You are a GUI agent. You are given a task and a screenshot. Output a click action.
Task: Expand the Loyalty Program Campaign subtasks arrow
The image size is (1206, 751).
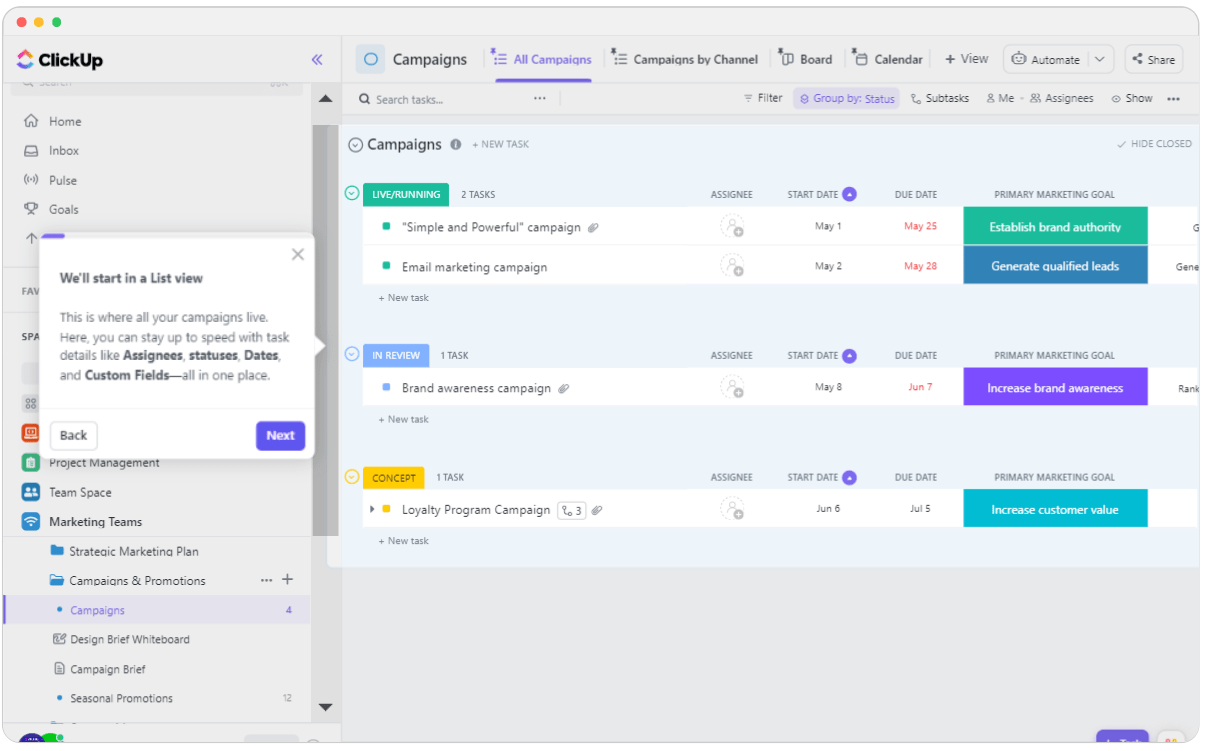[x=372, y=509]
